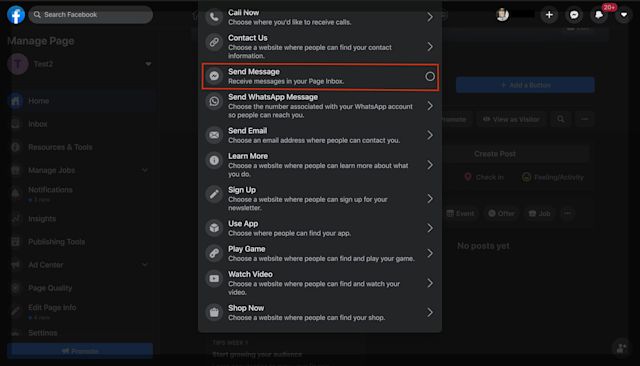This screenshot has width=640, height=366.
Task: Expand the Manage Jobs chevron
Action: 145,170
